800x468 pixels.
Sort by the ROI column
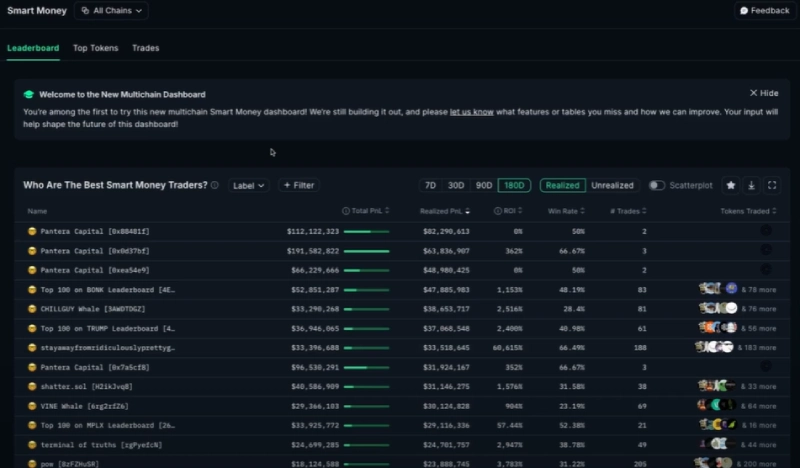coord(512,211)
